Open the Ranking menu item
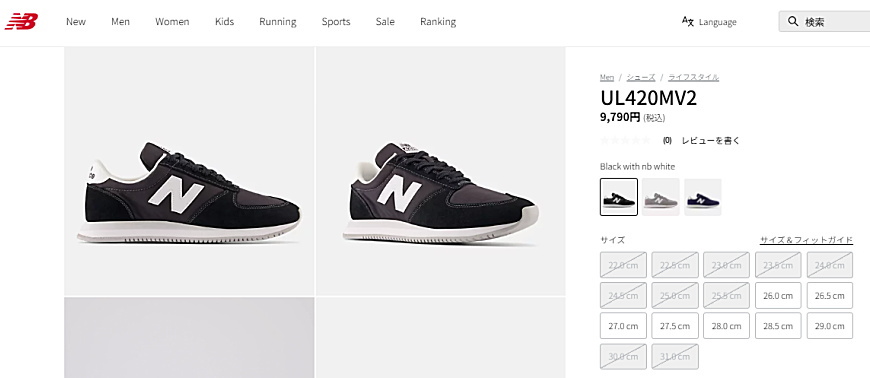Screen dimensions: 870x378 [438, 22]
